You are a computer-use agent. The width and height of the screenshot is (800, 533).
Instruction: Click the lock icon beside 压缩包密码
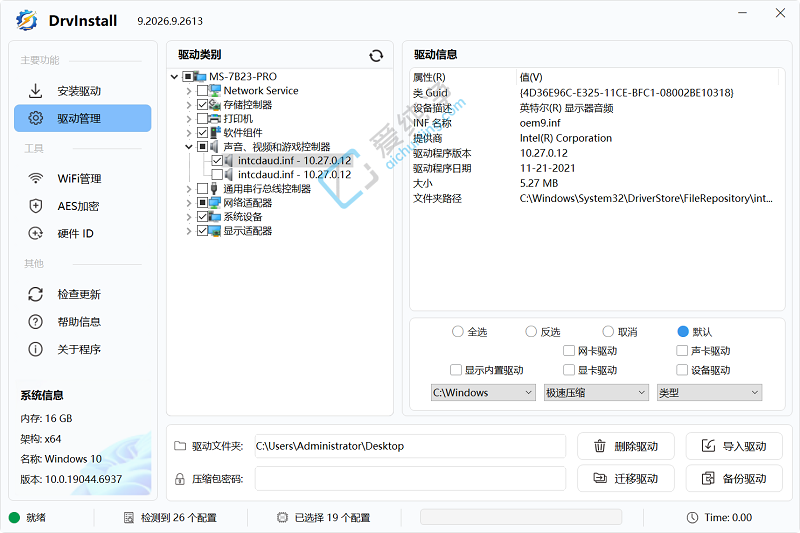point(180,479)
